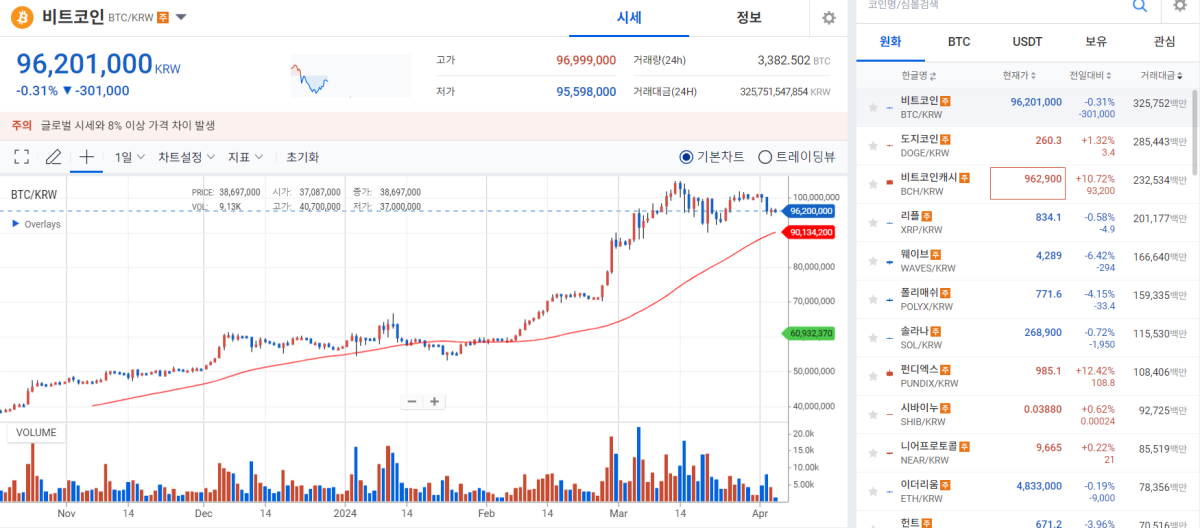Toggle favorite star for 리플

pyautogui.click(x=873, y=222)
